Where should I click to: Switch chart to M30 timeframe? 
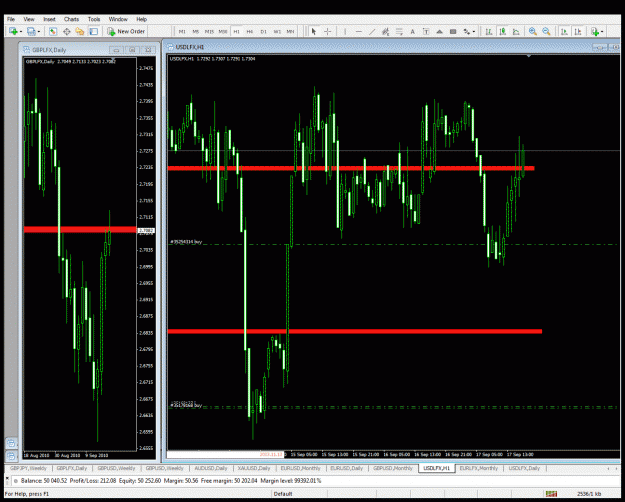tap(223, 31)
